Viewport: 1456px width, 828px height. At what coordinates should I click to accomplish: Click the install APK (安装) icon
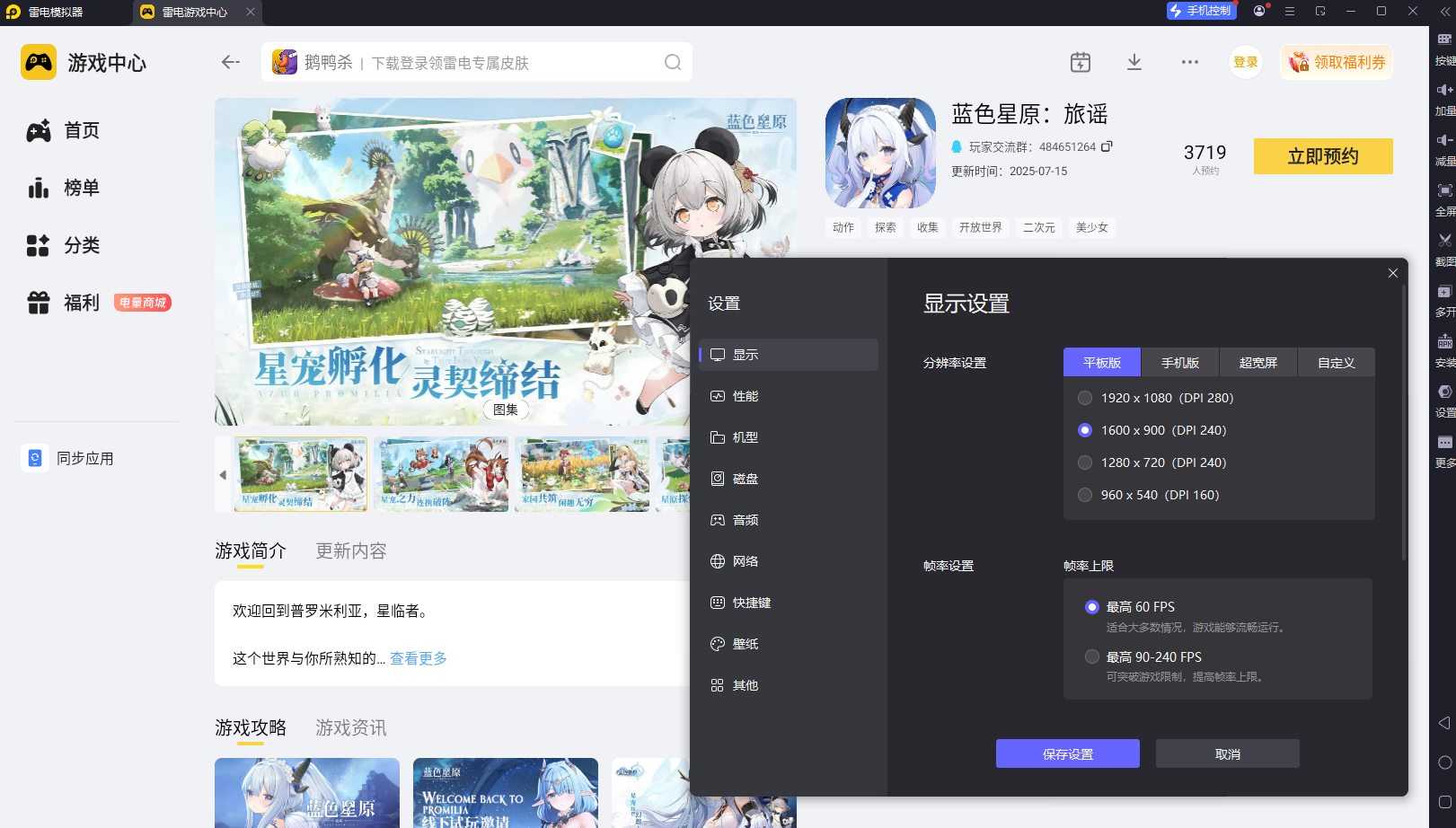pos(1444,341)
